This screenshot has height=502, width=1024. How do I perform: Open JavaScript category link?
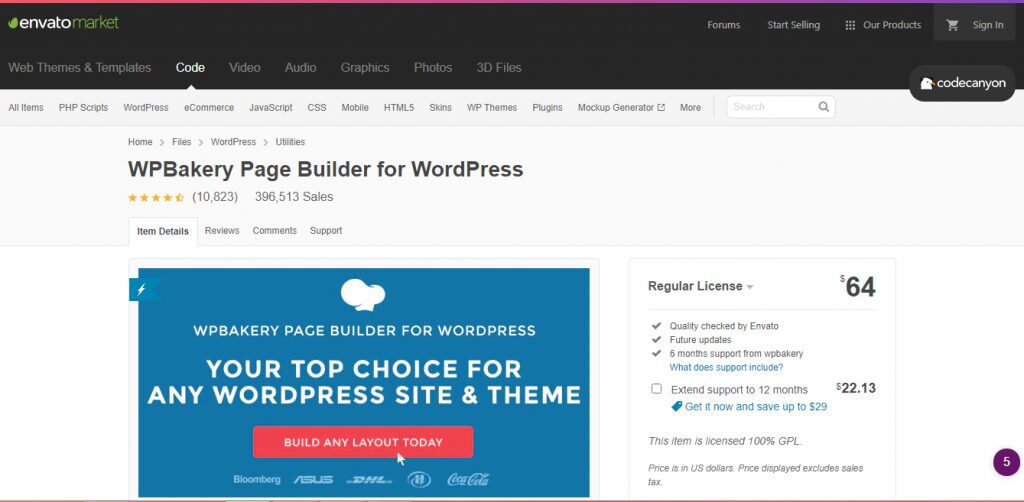271,108
